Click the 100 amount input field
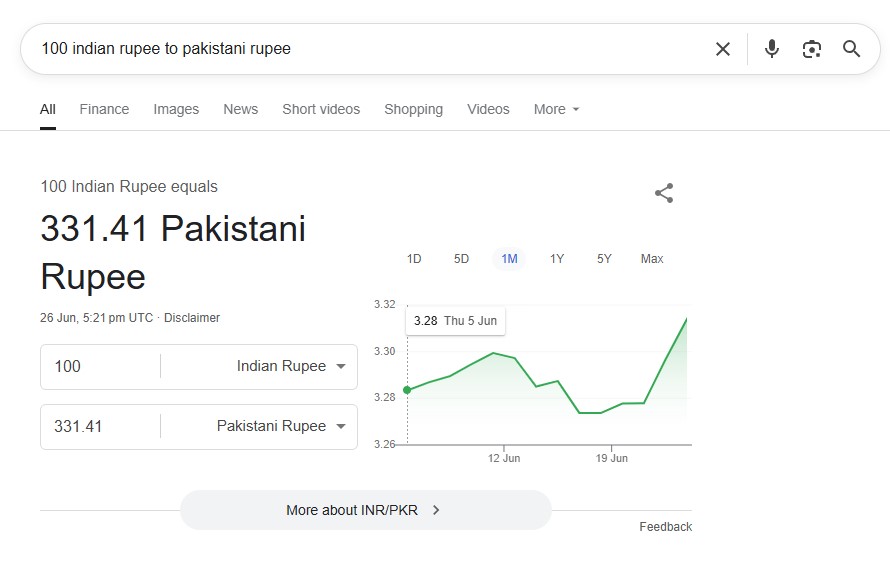The height and width of the screenshot is (563, 890). (100, 366)
